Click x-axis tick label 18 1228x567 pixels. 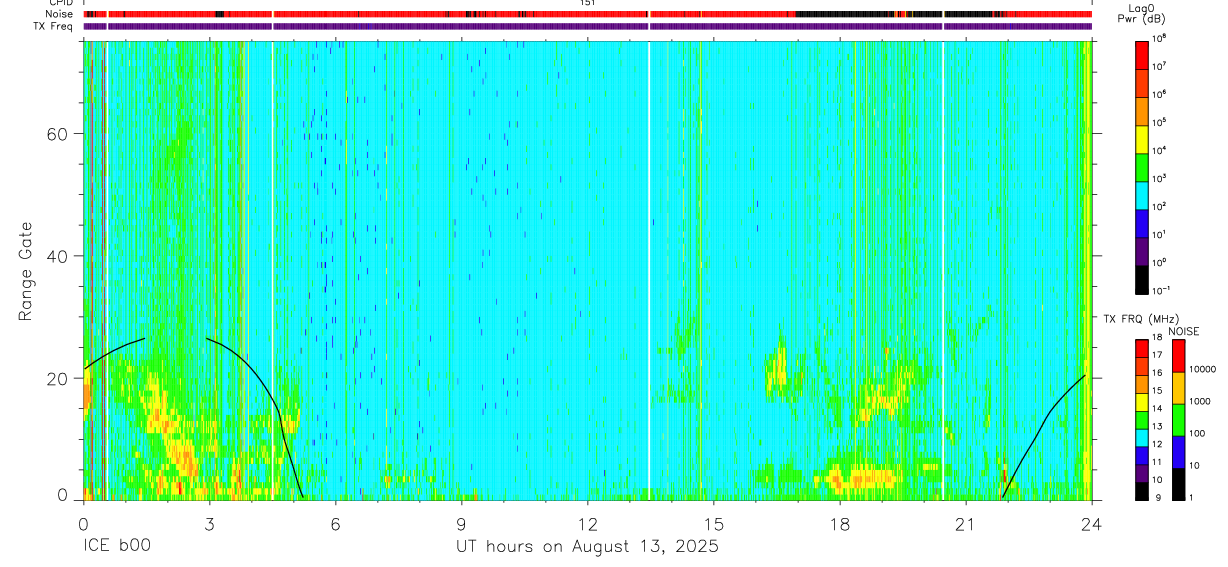pos(840,524)
